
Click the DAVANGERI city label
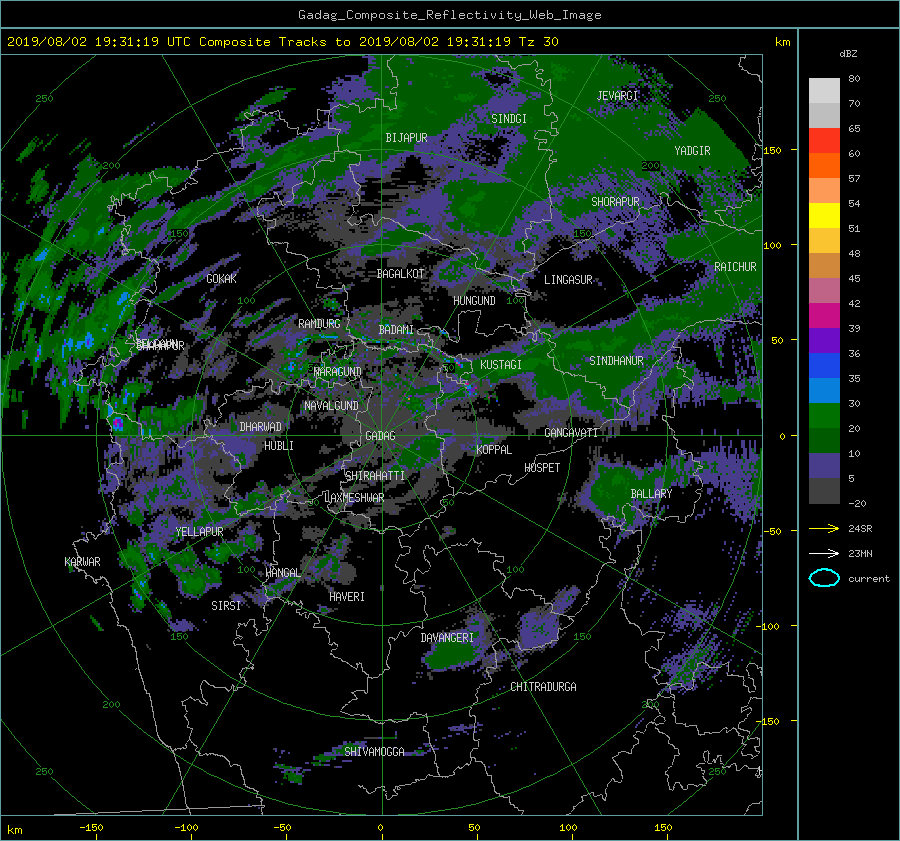[447, 637]
